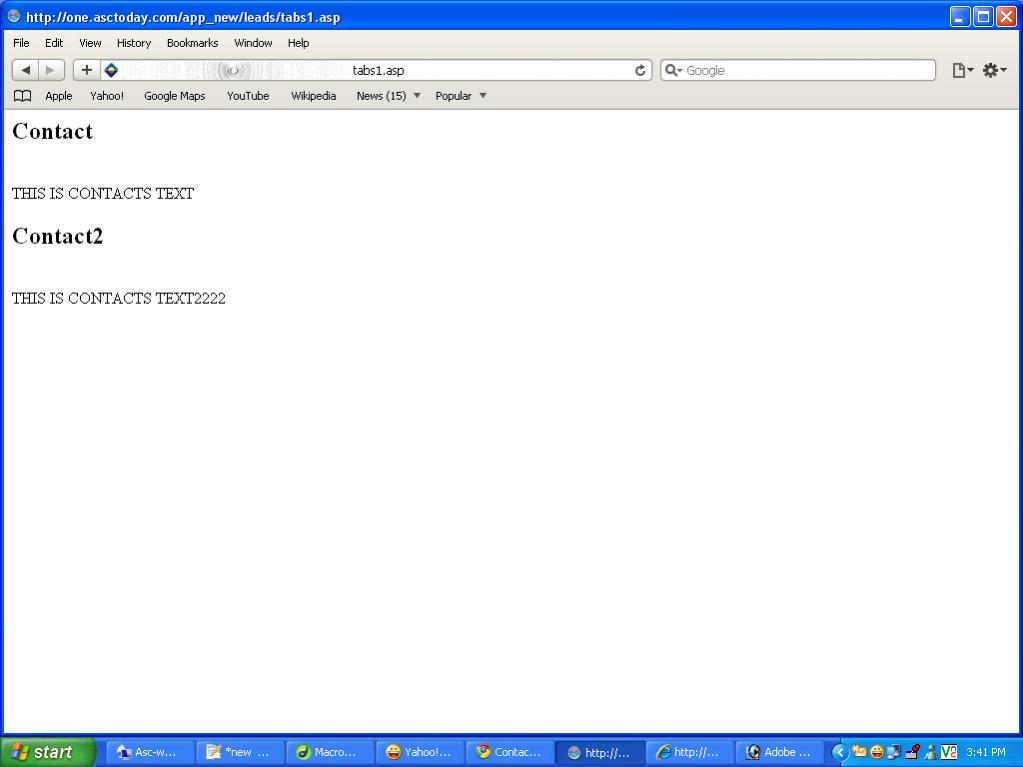
Task: Switch to the Internet Explorer http:// taskbar window
Action: (690, 752)
